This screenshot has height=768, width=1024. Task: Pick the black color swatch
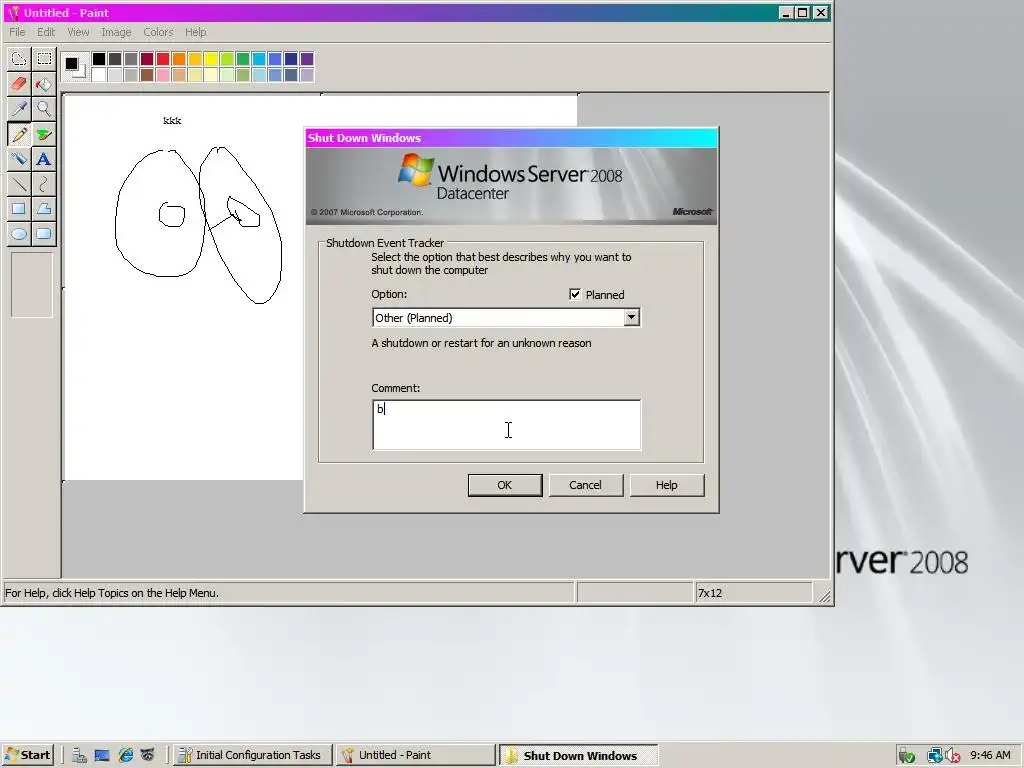99,59
